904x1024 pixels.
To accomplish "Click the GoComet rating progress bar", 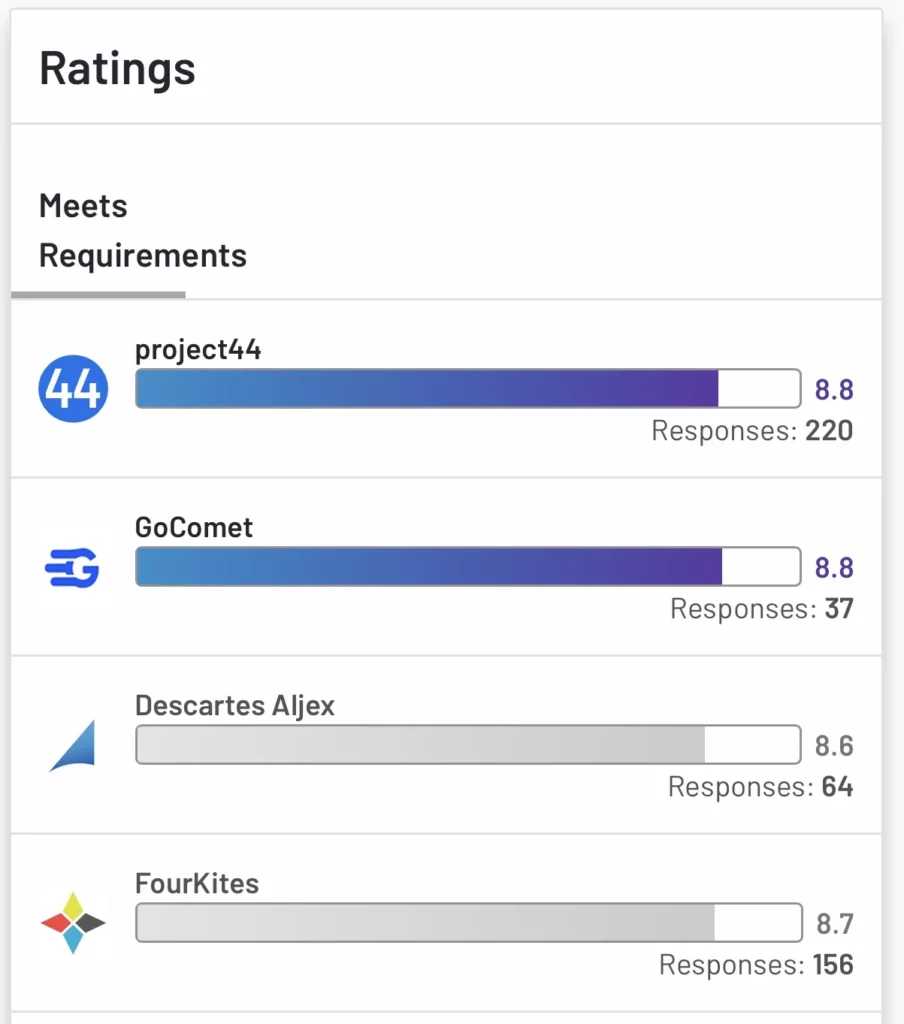I will tap(468, 566).
